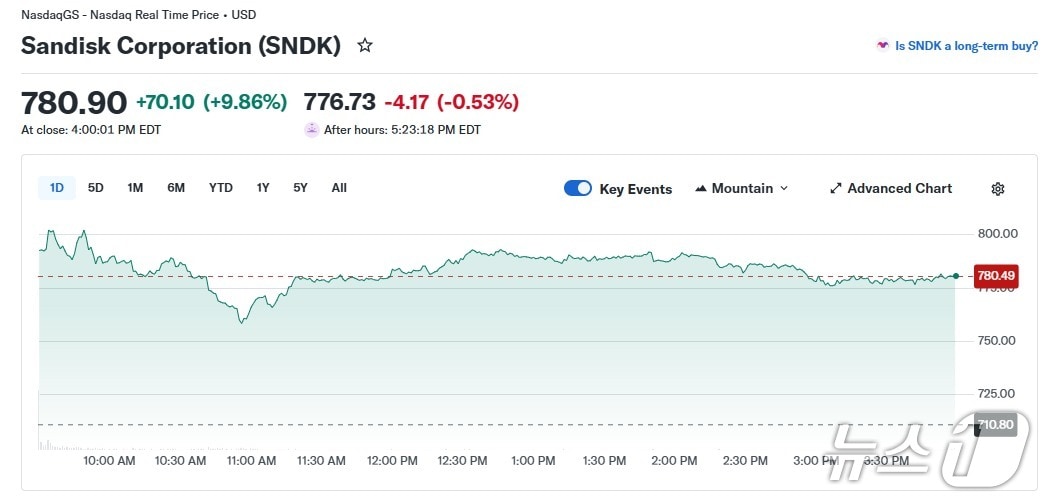This screenshot has height=503, width=1045.
Task: Show the 6M chart range
Action: point(176,187)
